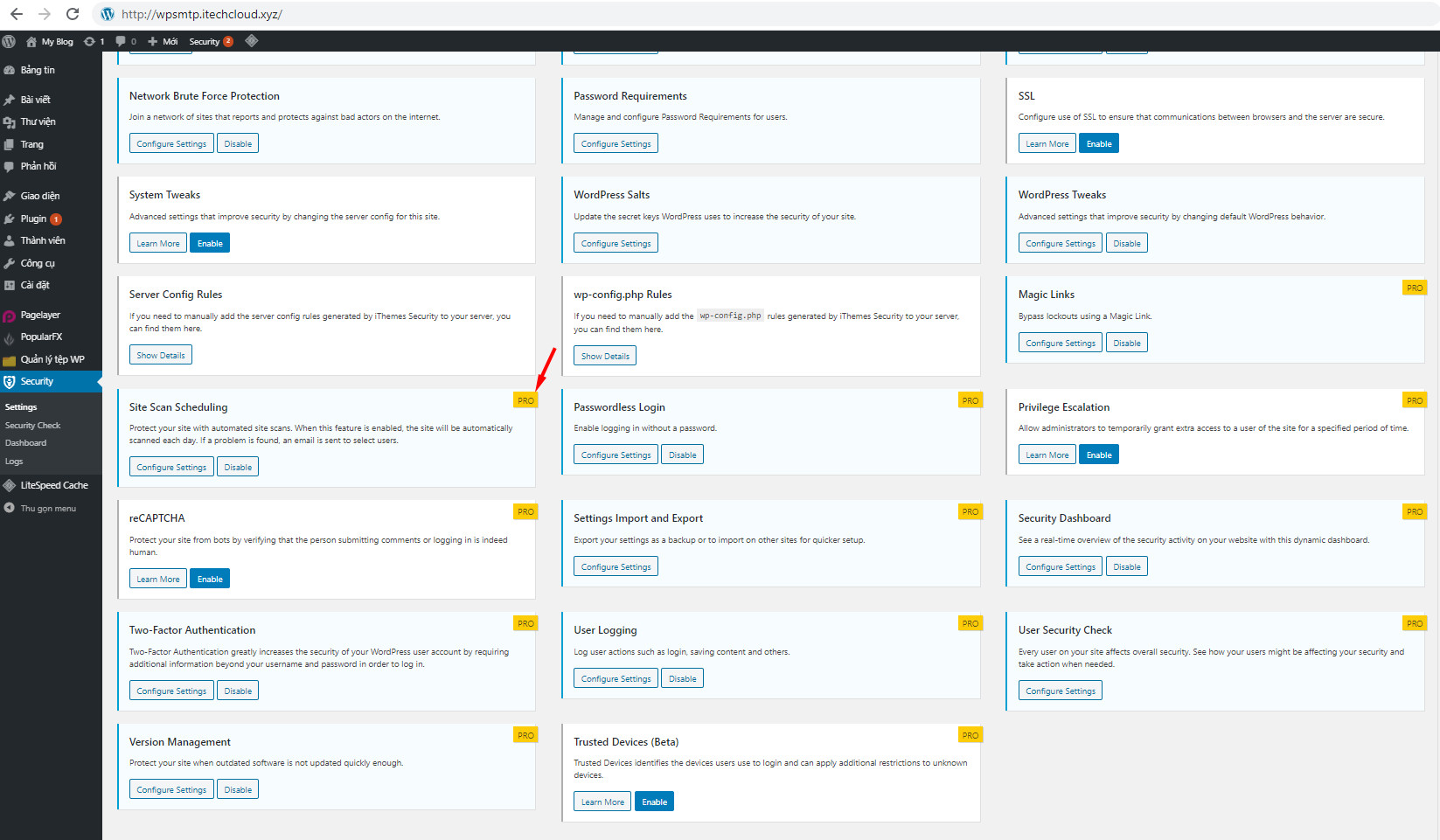Enable Trusted Devices (Beta)

654,802
